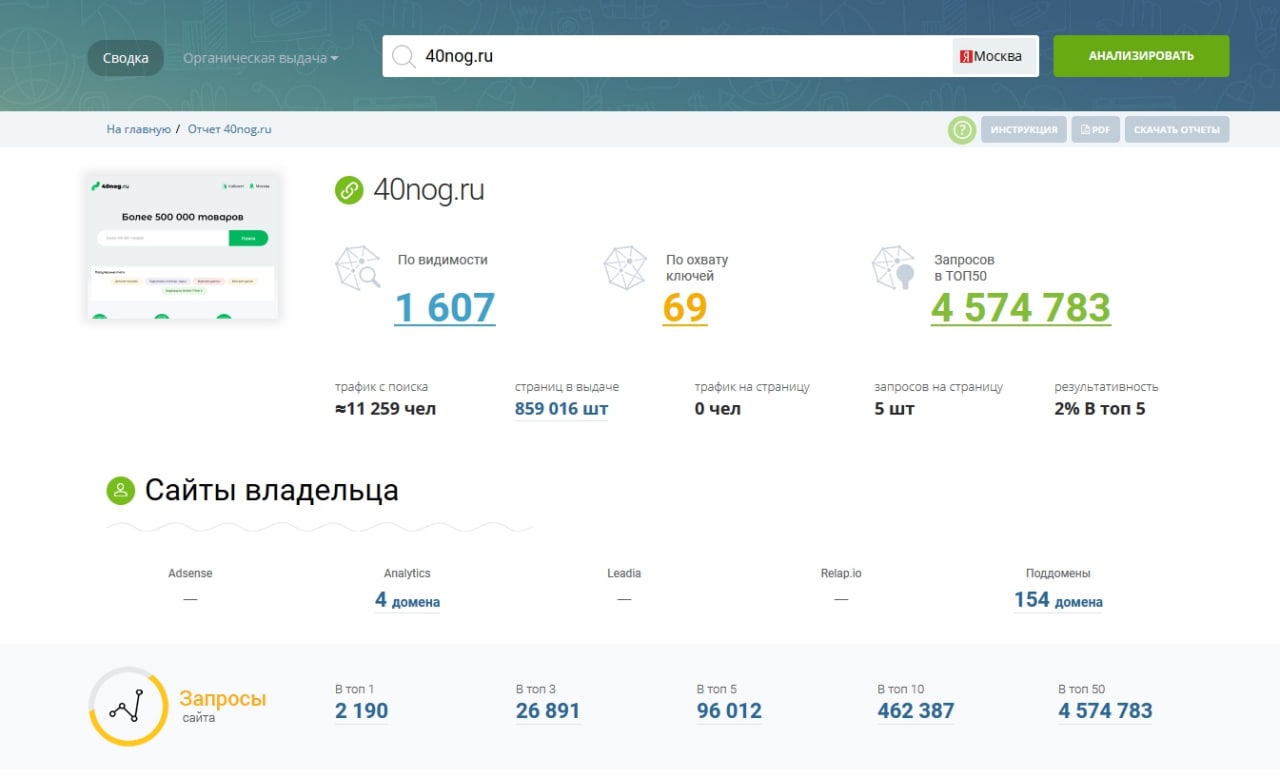Open В топ 5 value 96 012

tap(729, 711)
